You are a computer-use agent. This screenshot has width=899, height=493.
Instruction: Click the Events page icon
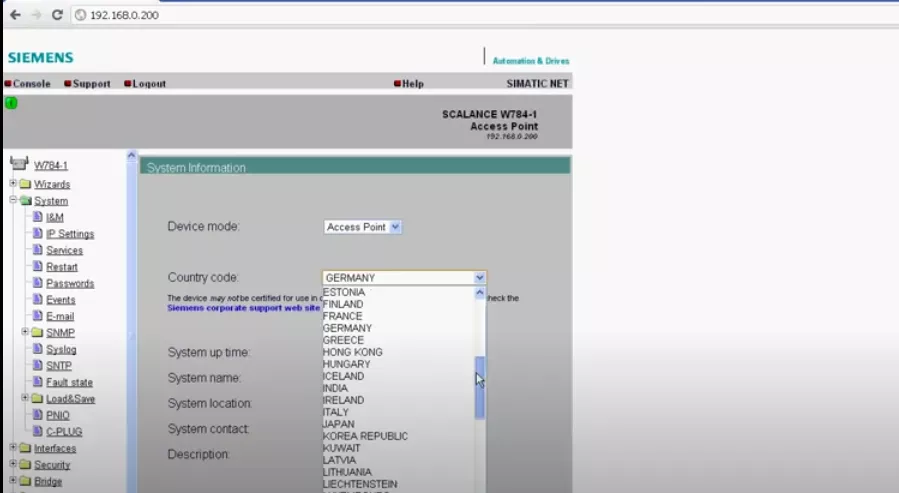tap(37, 299)
